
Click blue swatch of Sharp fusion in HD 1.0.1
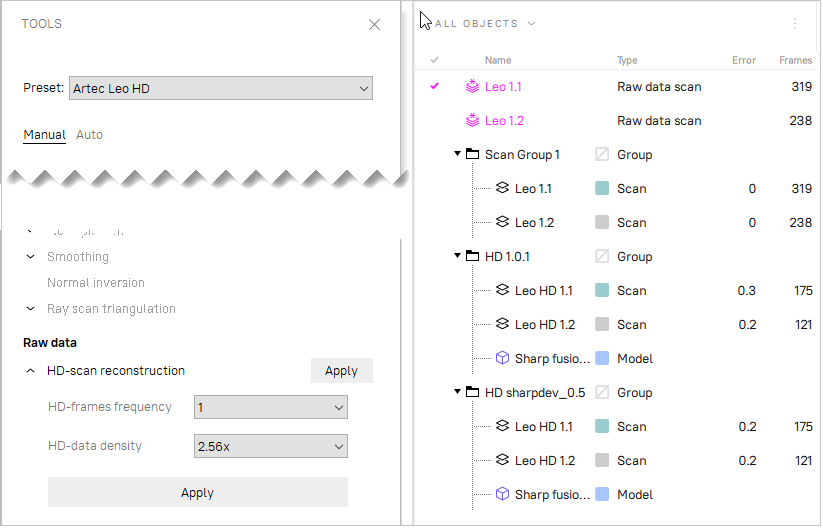point(602,358)
